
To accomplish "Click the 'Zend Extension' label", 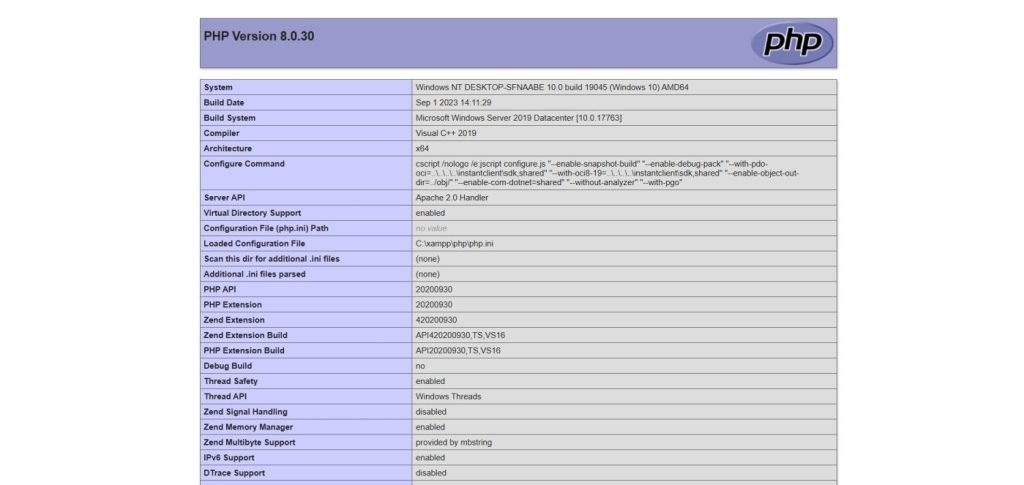I will click(x=234, y=320).
